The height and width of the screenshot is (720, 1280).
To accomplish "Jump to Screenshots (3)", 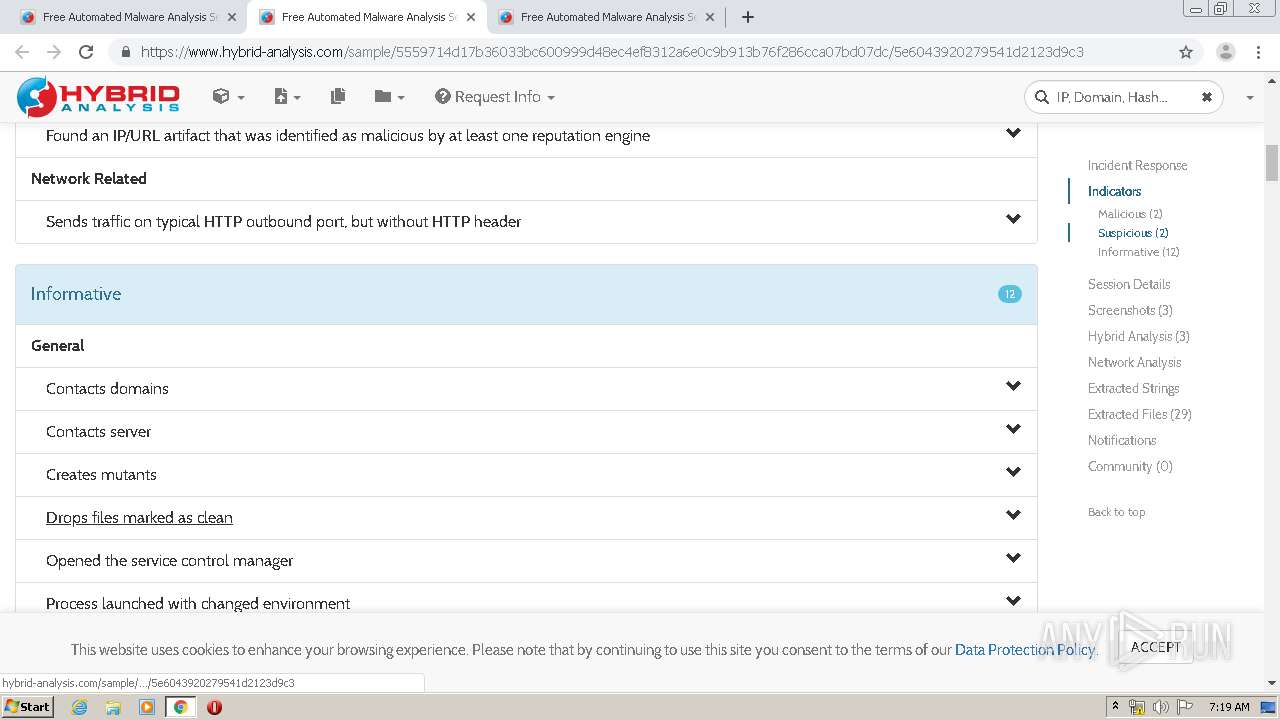I will [x=1130, y=311].
